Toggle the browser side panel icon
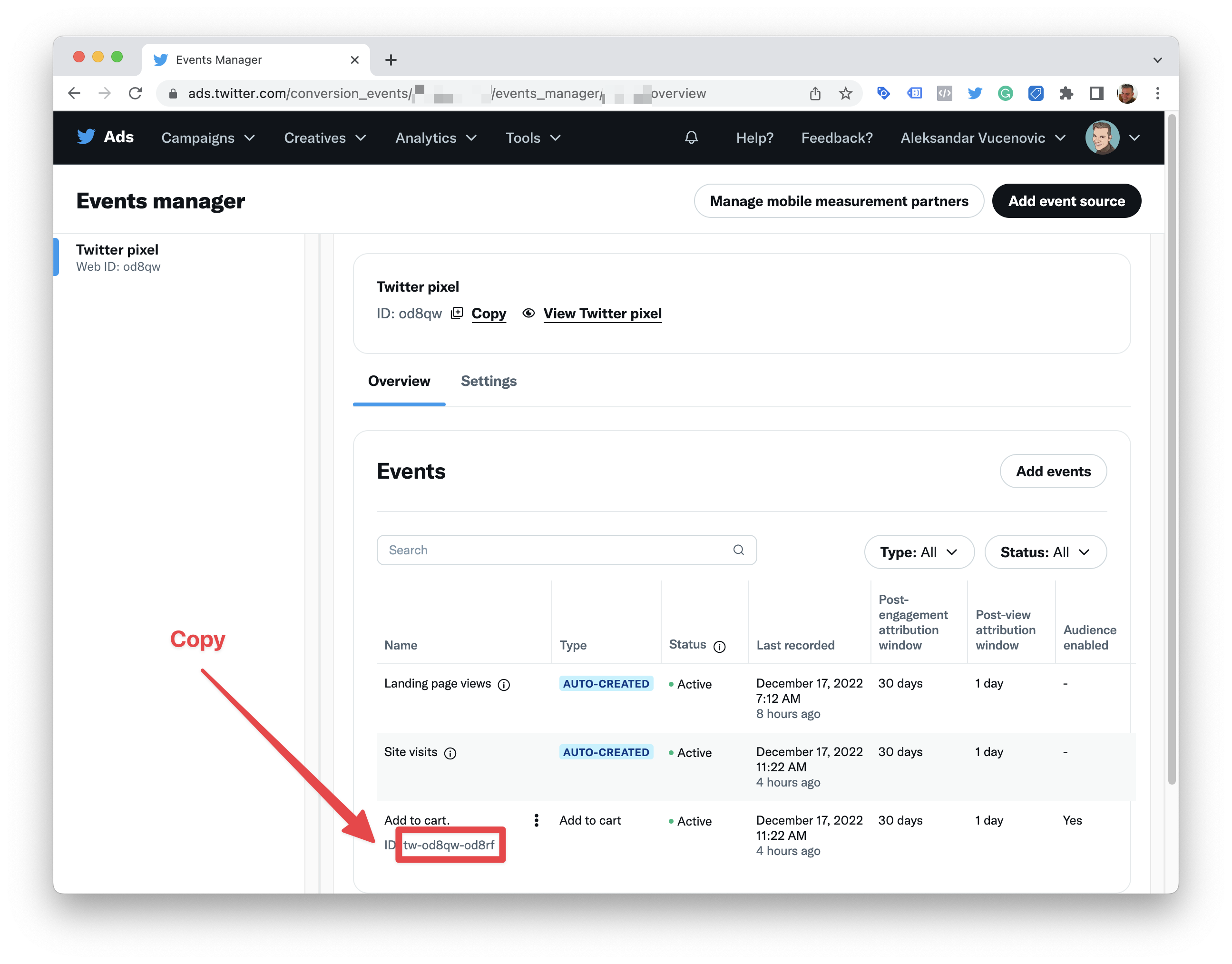Screen dimensions: 1232x964 [1096, 93]
